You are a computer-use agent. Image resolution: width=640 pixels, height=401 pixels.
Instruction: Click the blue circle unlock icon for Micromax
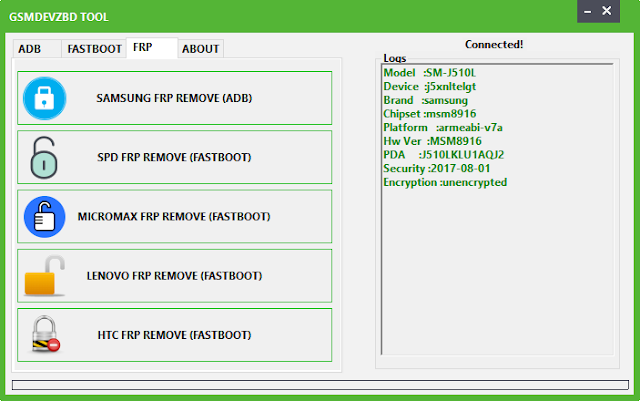coord(44,217)
